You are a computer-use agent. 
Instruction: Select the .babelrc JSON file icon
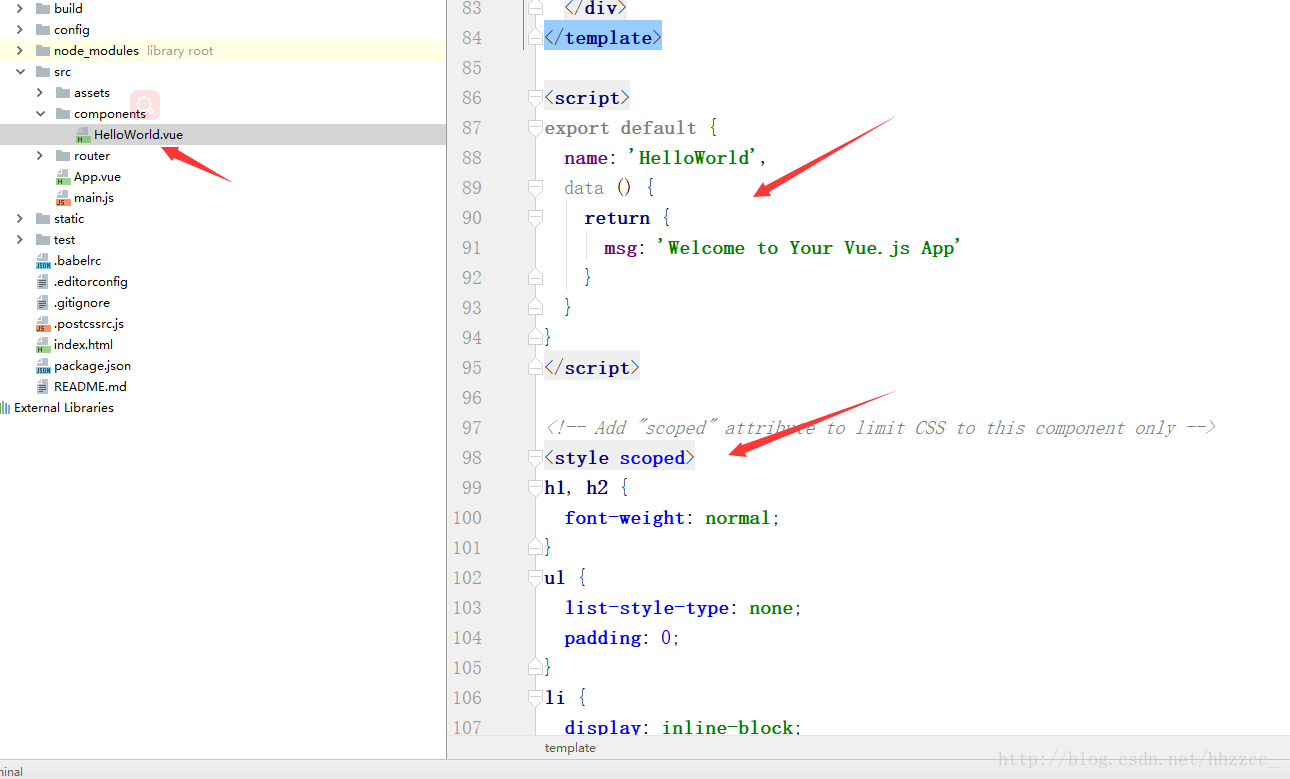43,261
